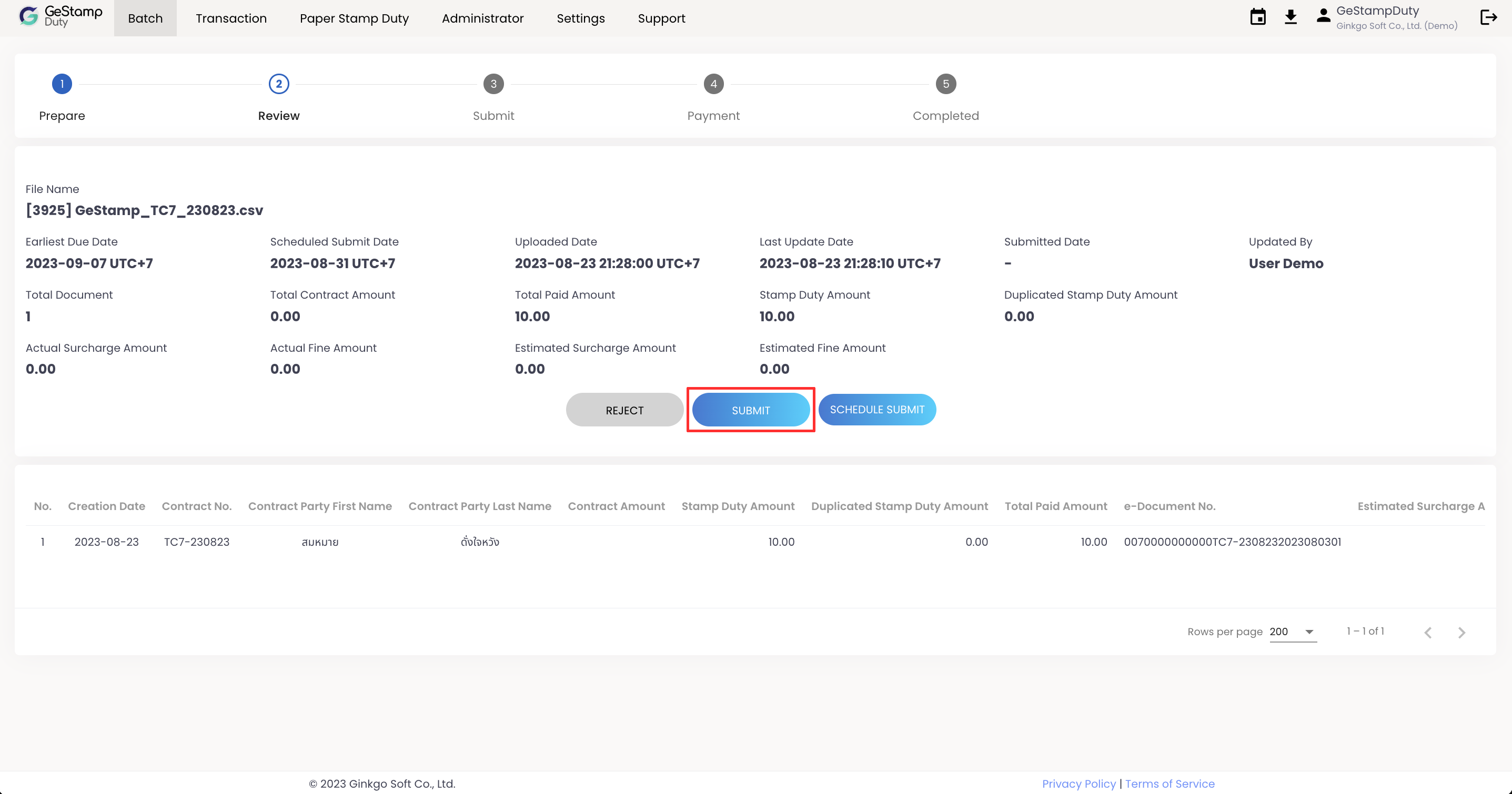Open the Support menu
This screenshot has height=794, width=1512.
[661, 18]
